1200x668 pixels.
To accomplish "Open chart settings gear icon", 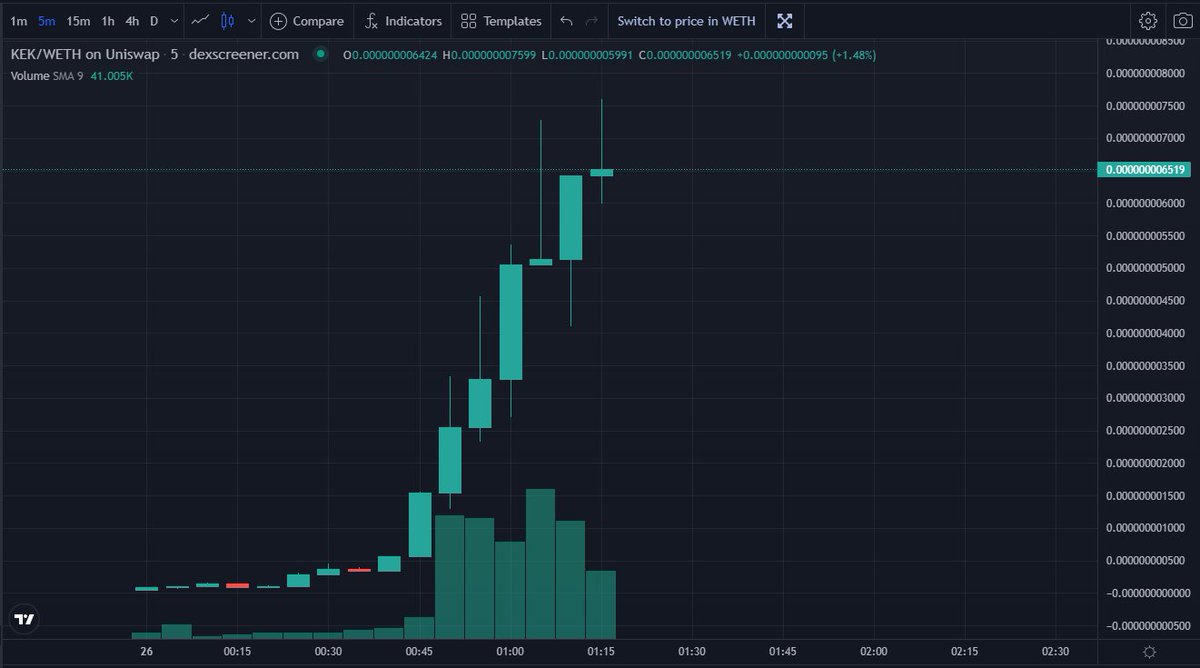I will pos(1148,21).
